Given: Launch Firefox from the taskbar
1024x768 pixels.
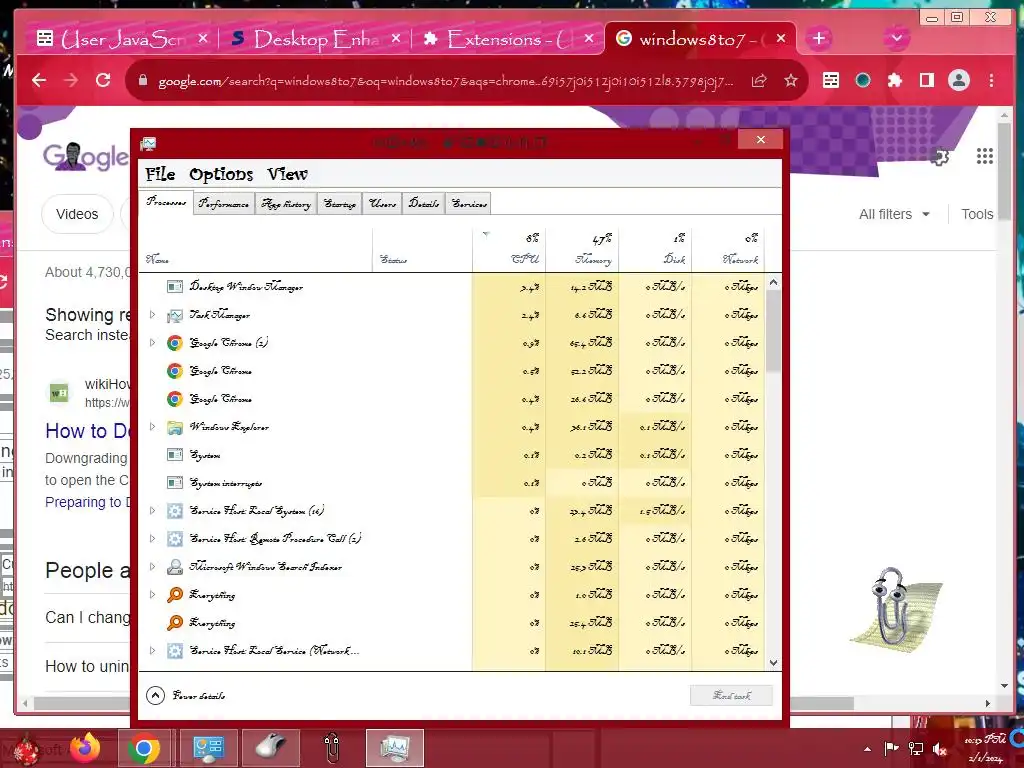Looking at the screenshot, I should click(x=86, y=748).
